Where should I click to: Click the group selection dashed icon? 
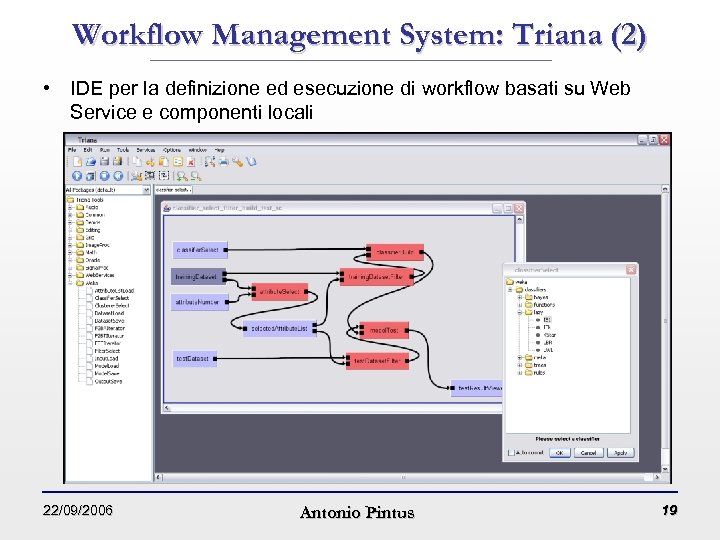pos(150,176)
